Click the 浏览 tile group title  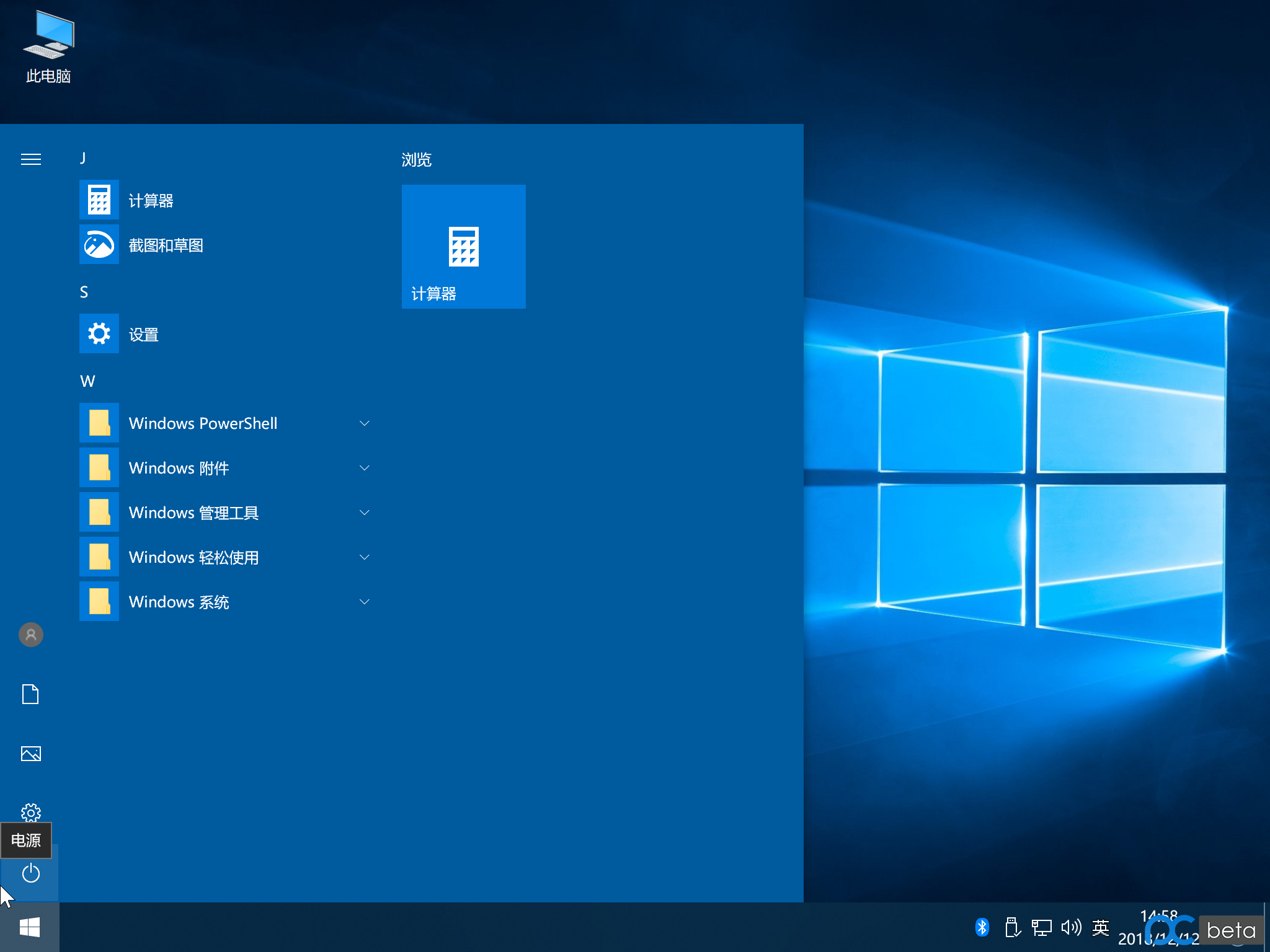click(x=416, y=160)
